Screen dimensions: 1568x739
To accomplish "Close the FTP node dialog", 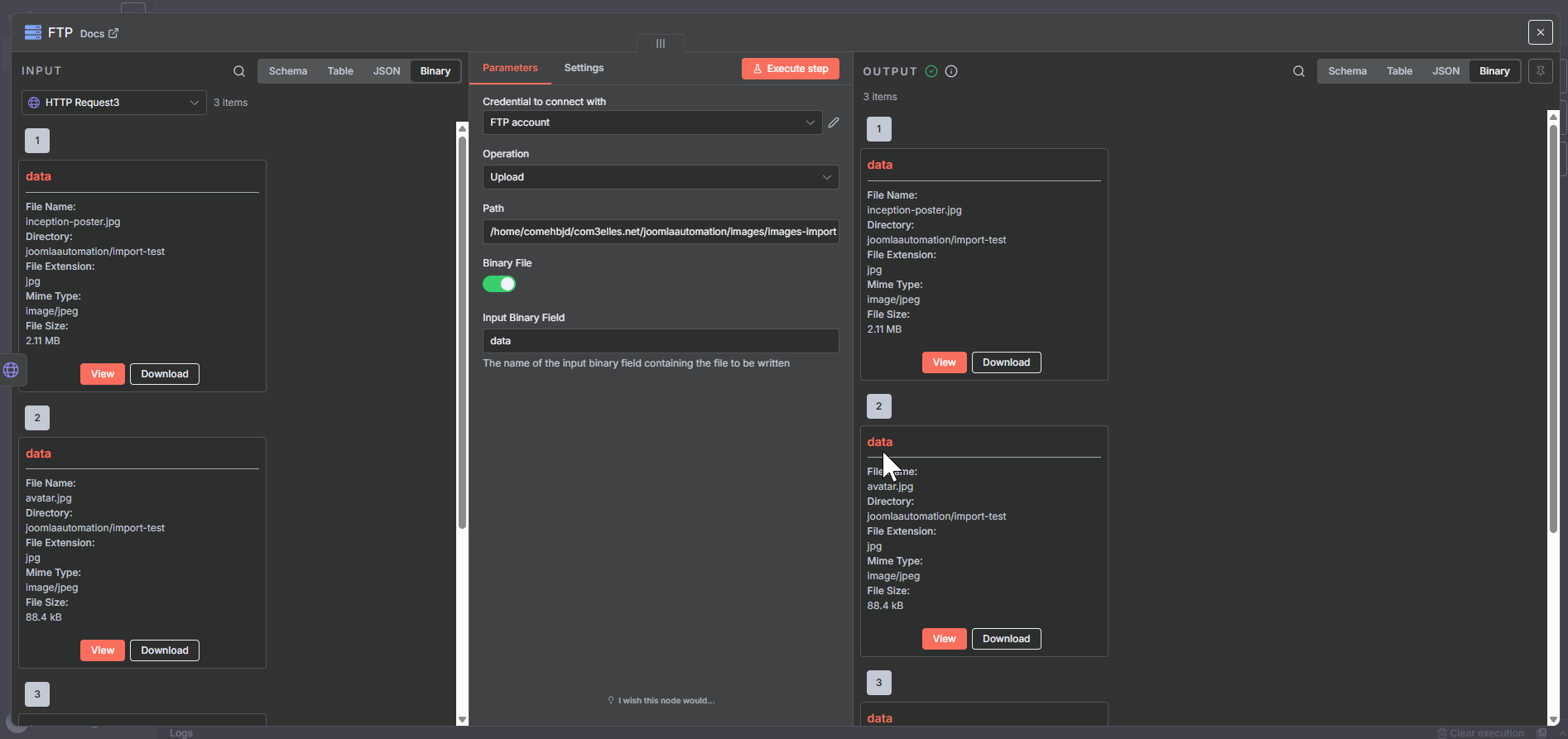I will 1540,32.
